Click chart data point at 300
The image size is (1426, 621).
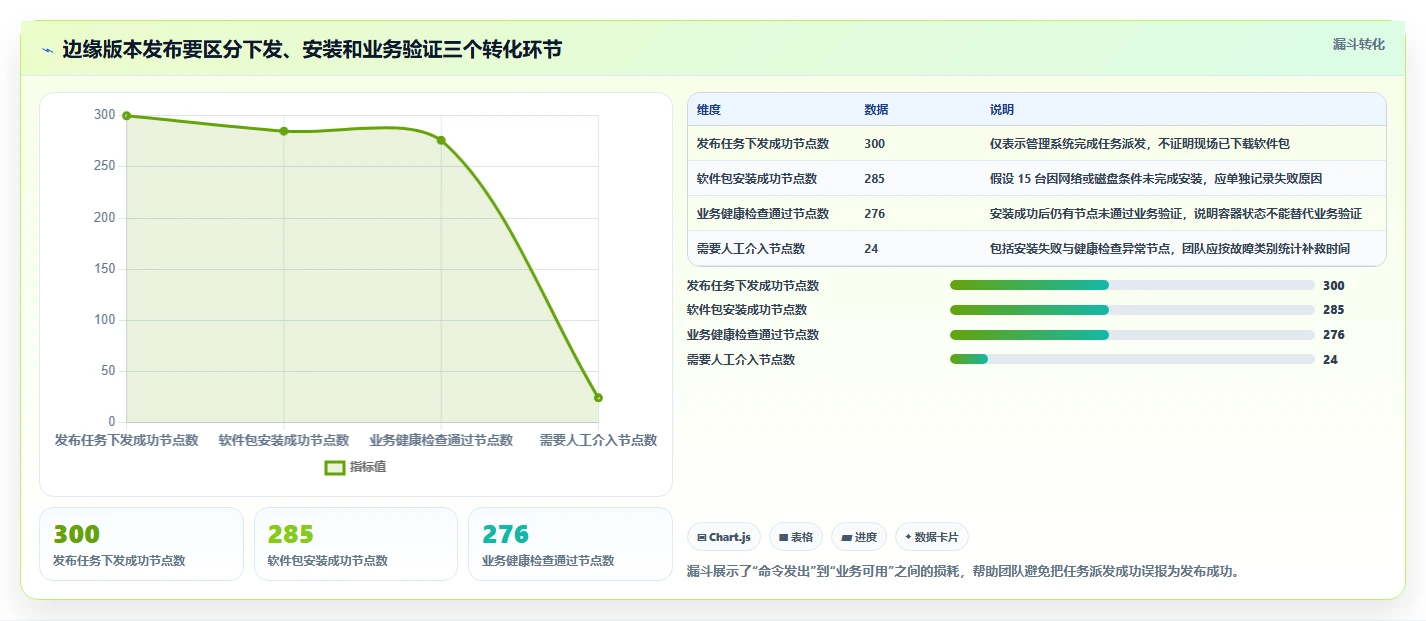coord(127,116)
